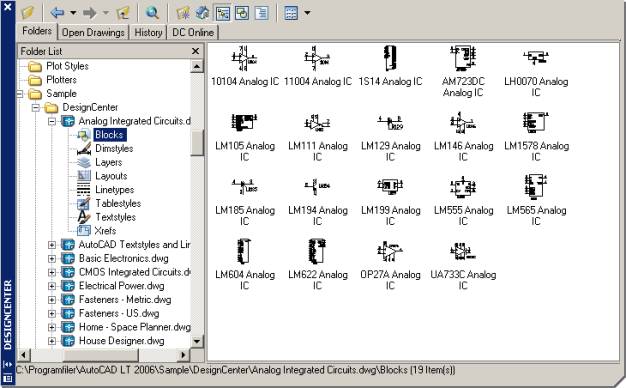
Task: Go back with the Back arrow button
Action: [57, 13]
